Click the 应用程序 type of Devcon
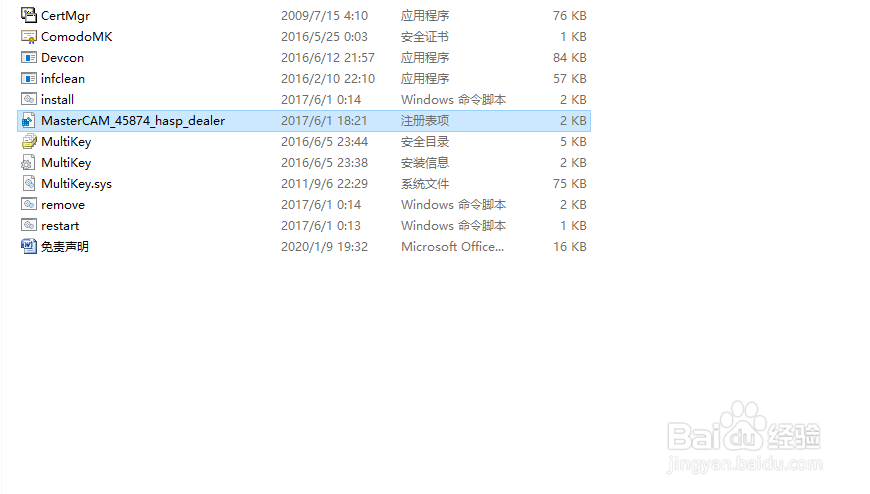This screenshot has width=870, height=494. [425, 58]
